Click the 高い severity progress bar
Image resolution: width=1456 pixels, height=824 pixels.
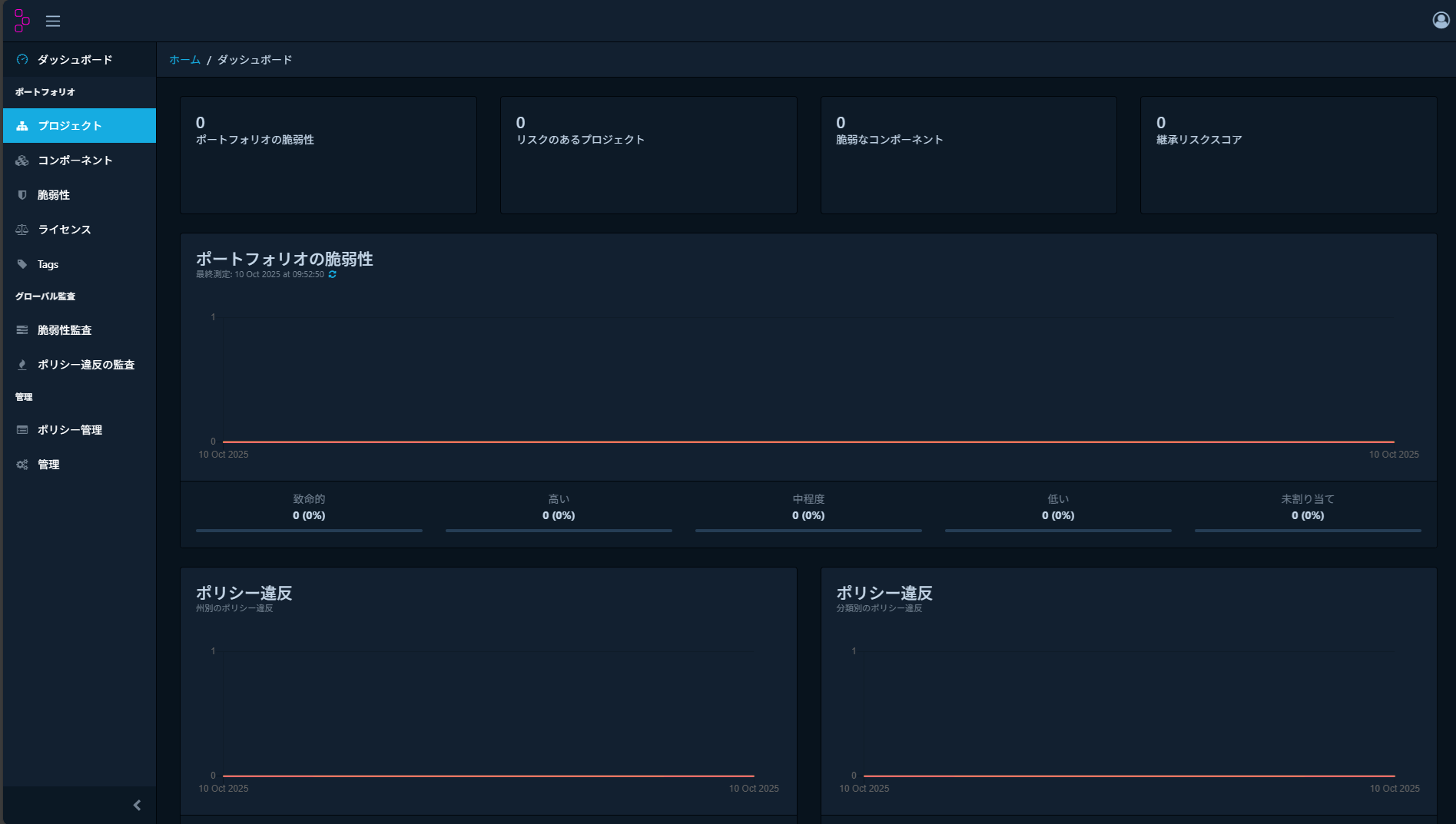pyautogui.click(x=559, y=530)
